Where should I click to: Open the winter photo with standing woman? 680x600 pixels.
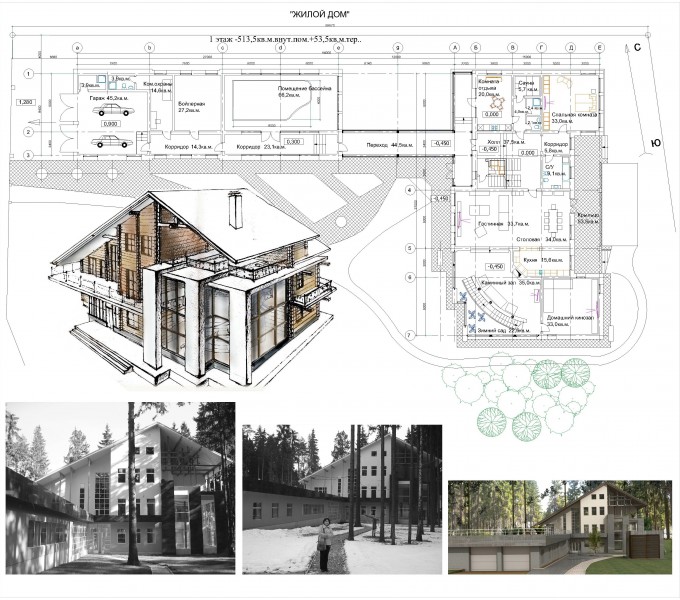(x=342, y=499)
